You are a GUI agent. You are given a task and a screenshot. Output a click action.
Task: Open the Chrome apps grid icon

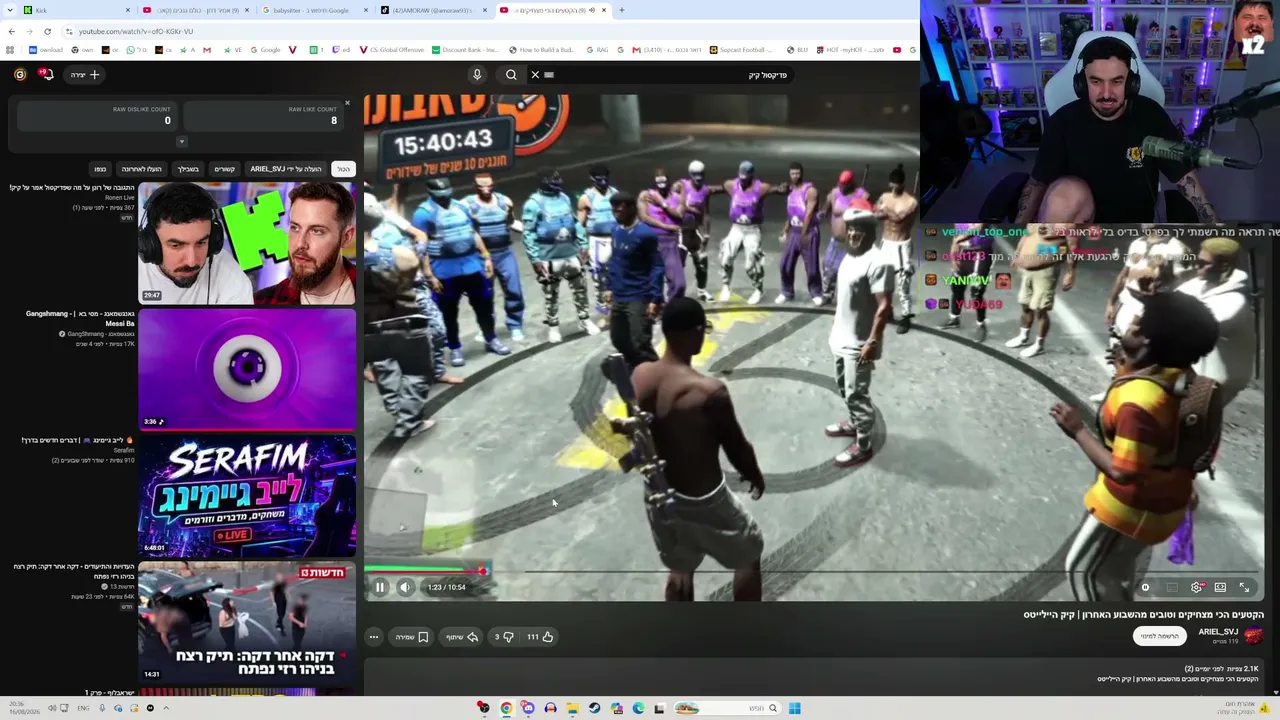tap(10, 50)
